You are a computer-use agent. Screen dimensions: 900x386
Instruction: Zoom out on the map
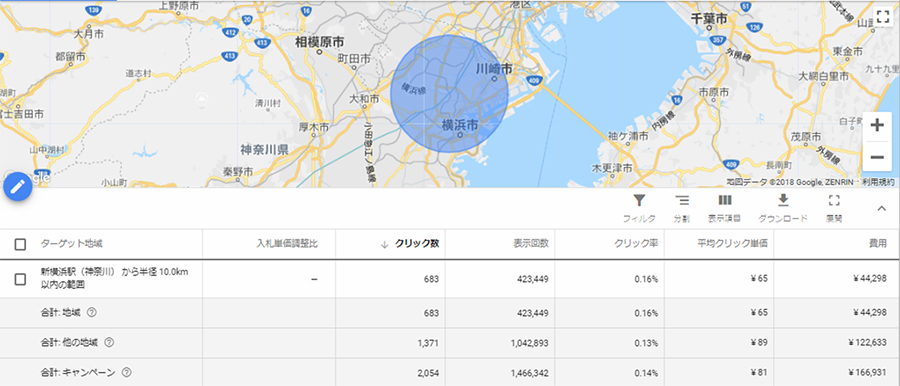[876, 157]
